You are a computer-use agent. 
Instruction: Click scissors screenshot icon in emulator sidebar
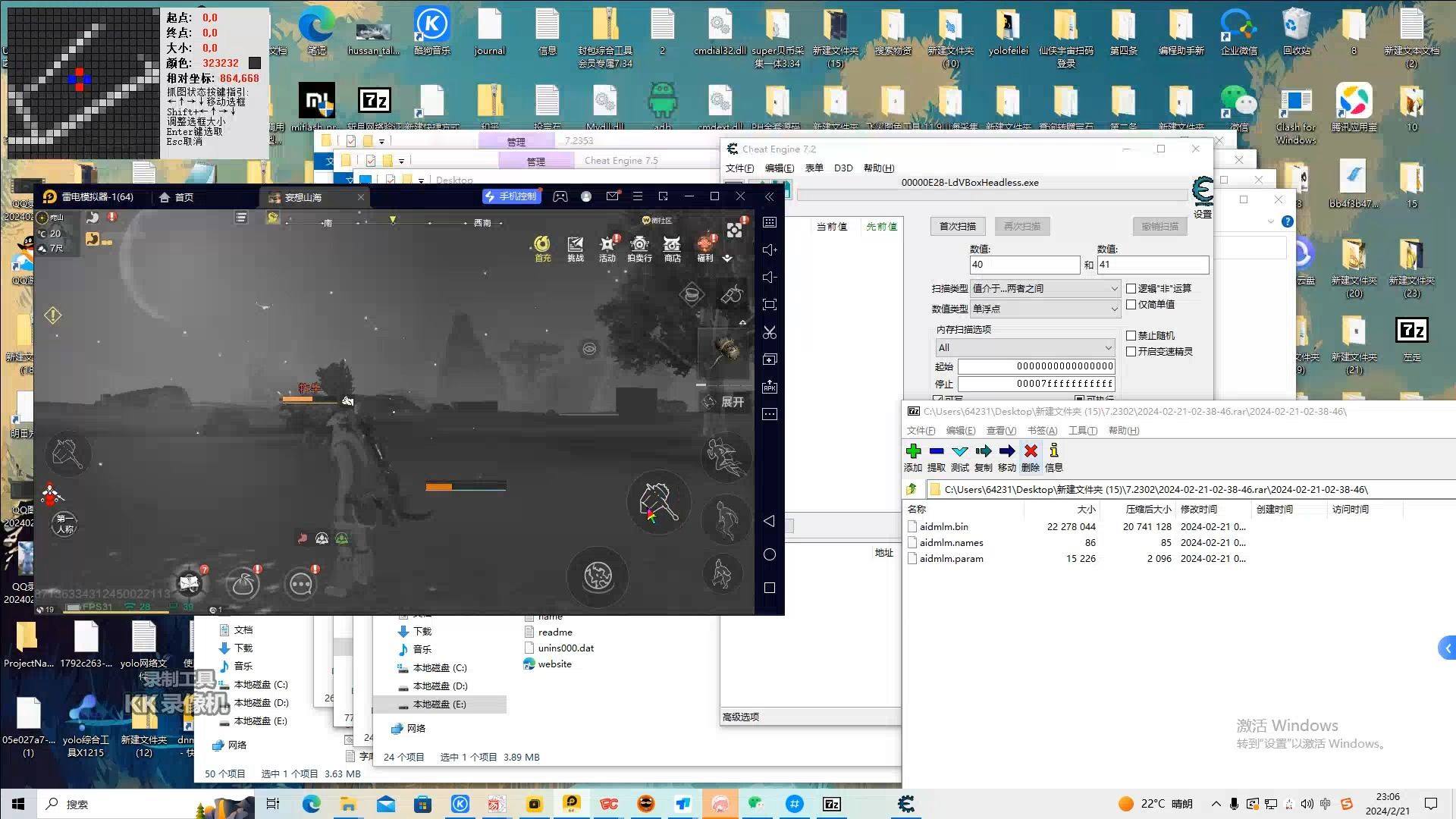click(770, 332)
